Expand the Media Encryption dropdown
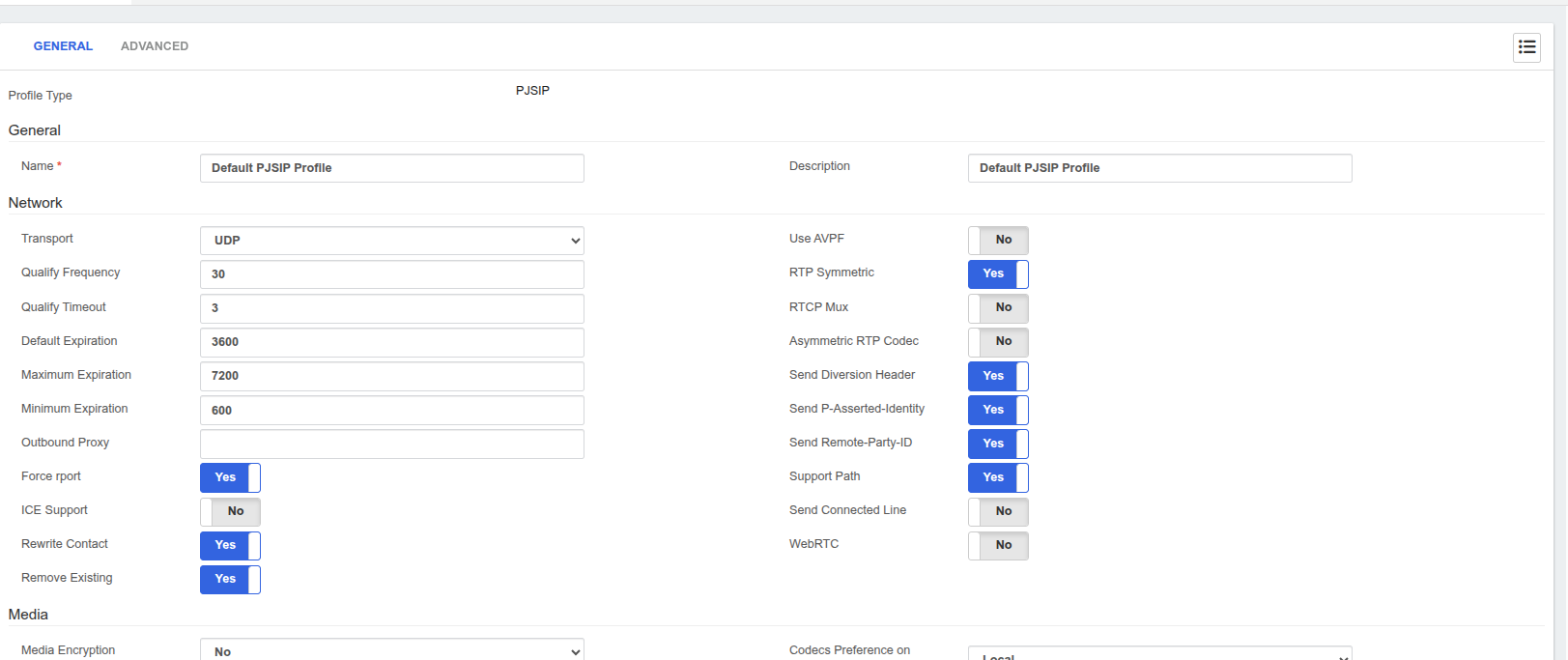 (x=391, y=650)
